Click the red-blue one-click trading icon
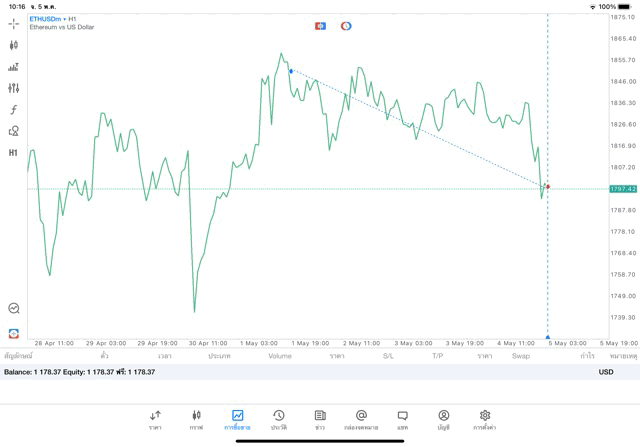Screen dimensions: 640x447 (320, 26)
